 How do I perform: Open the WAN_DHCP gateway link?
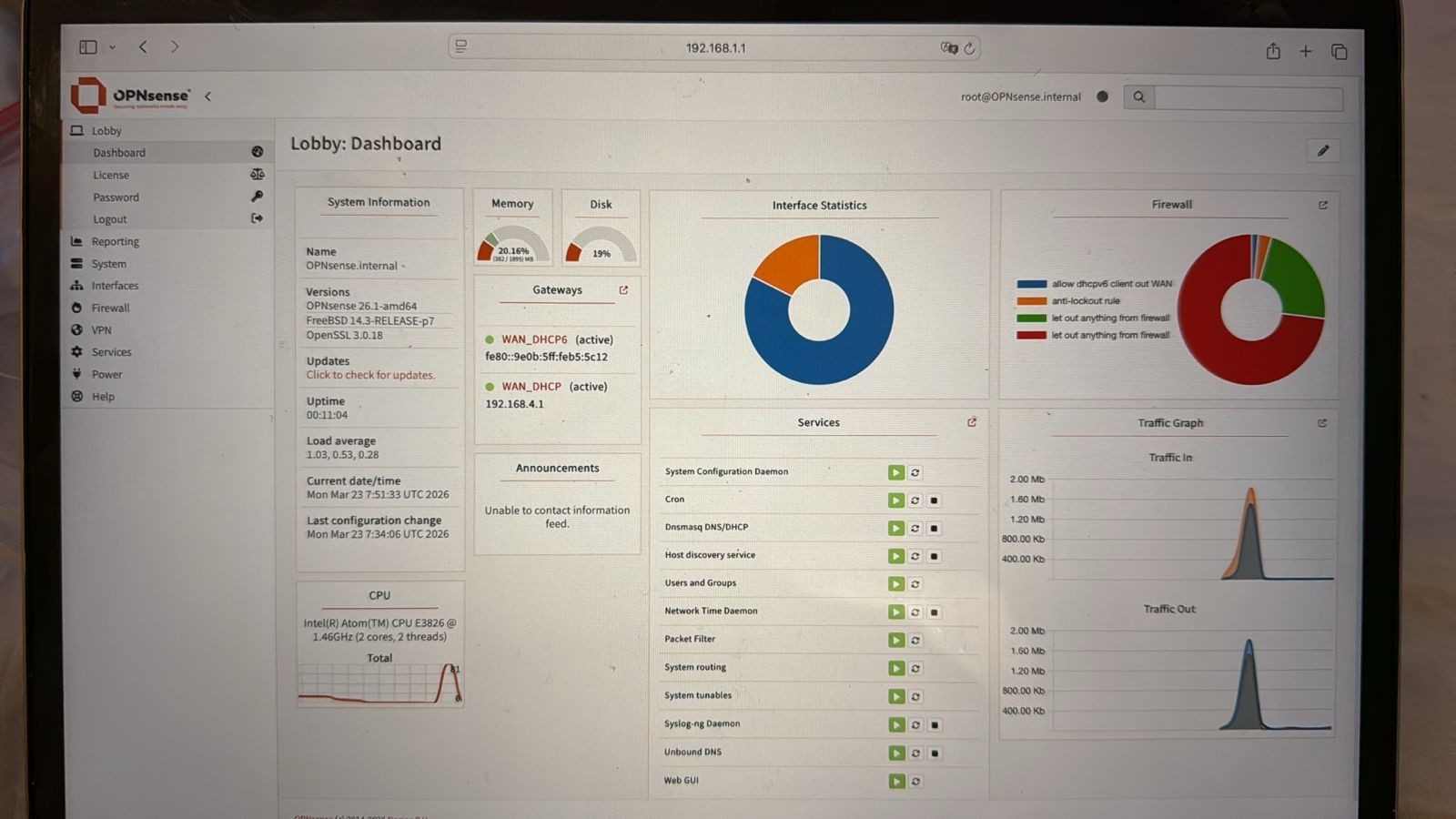(x=531, y=387)
